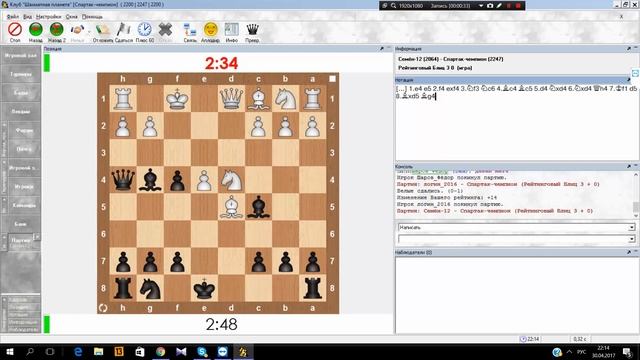This screenshot has width=640, height=360.
Task: Take a screenshot with the recorder camera icon
Action: (x=490, y=6)
